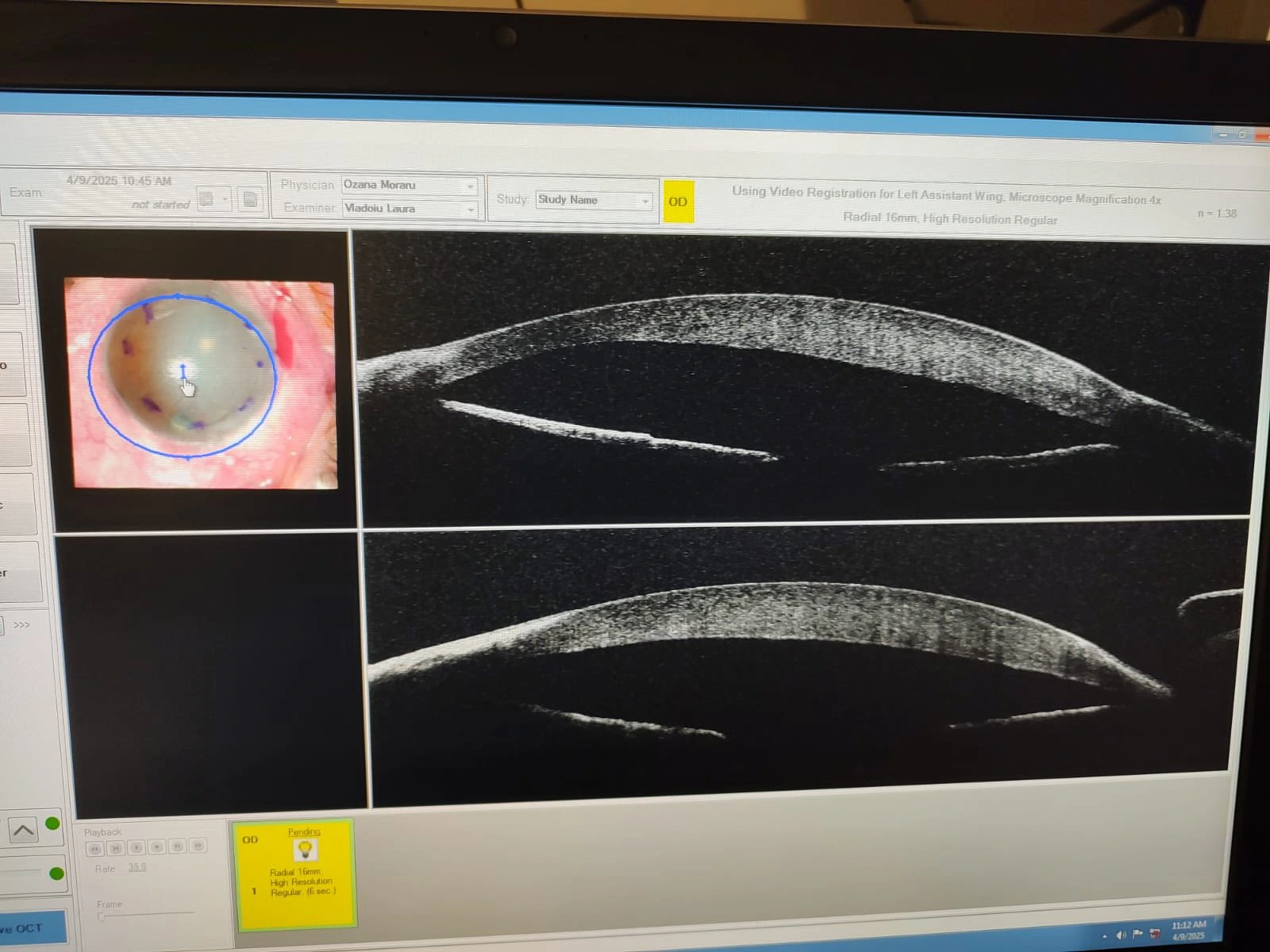Open the exam list icon dropdown

coord(226,199)
